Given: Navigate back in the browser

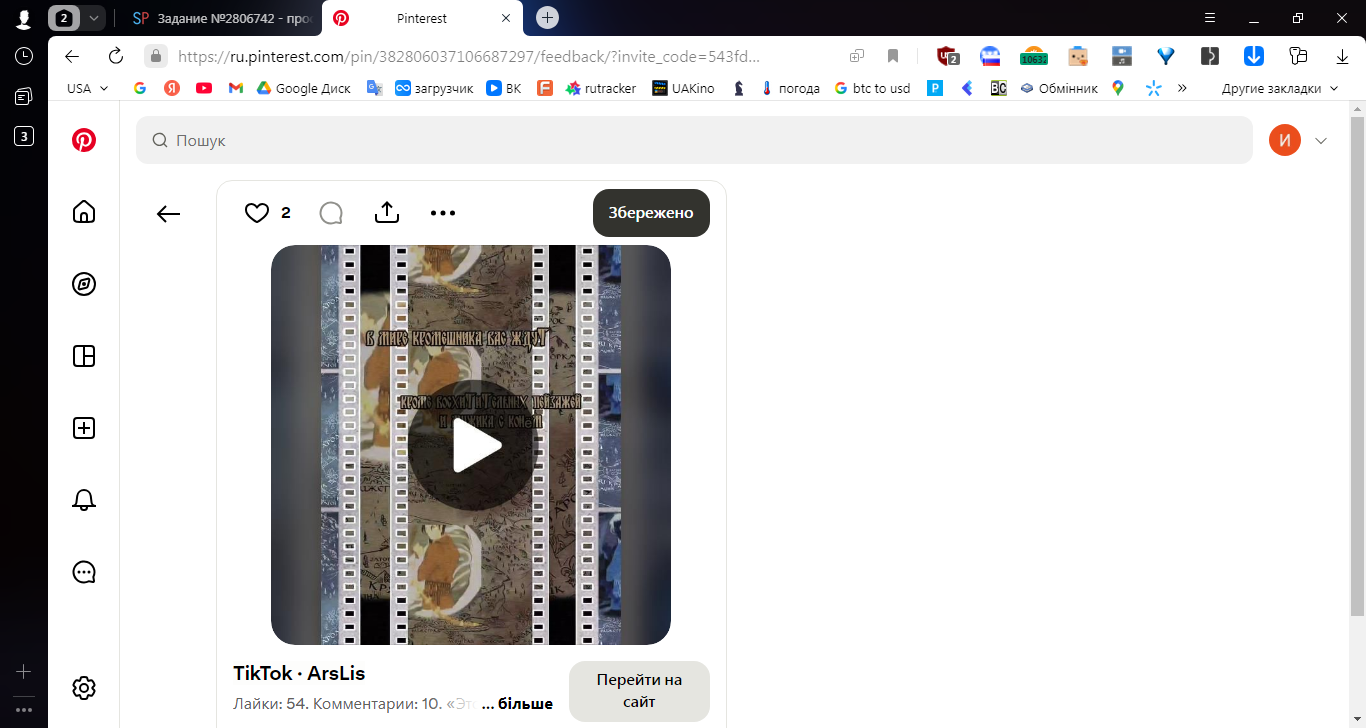Looking at the screenshot, I should 71,56.
